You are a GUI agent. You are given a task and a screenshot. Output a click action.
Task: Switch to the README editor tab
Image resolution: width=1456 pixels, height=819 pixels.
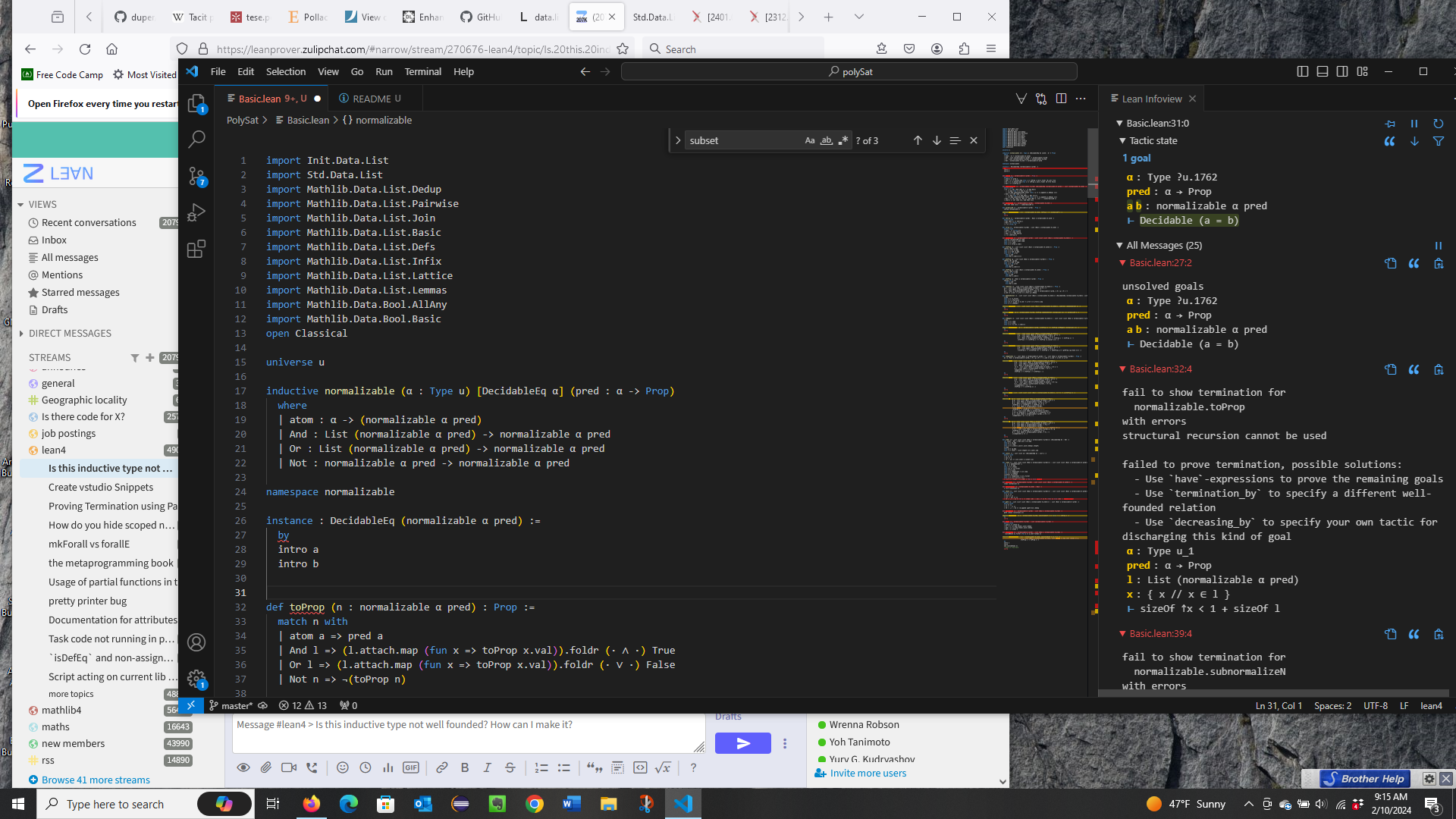(x=370, y=99)
